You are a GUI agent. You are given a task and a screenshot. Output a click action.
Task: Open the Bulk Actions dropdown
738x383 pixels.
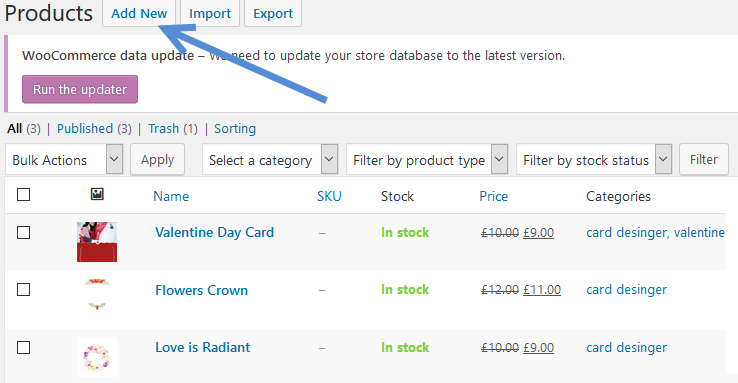point(64,160)
